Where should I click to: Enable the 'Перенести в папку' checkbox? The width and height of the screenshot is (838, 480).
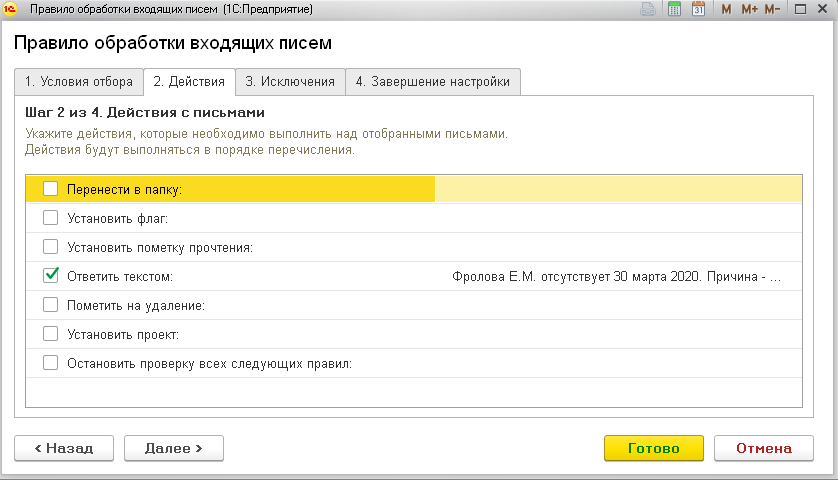point(51,189)
